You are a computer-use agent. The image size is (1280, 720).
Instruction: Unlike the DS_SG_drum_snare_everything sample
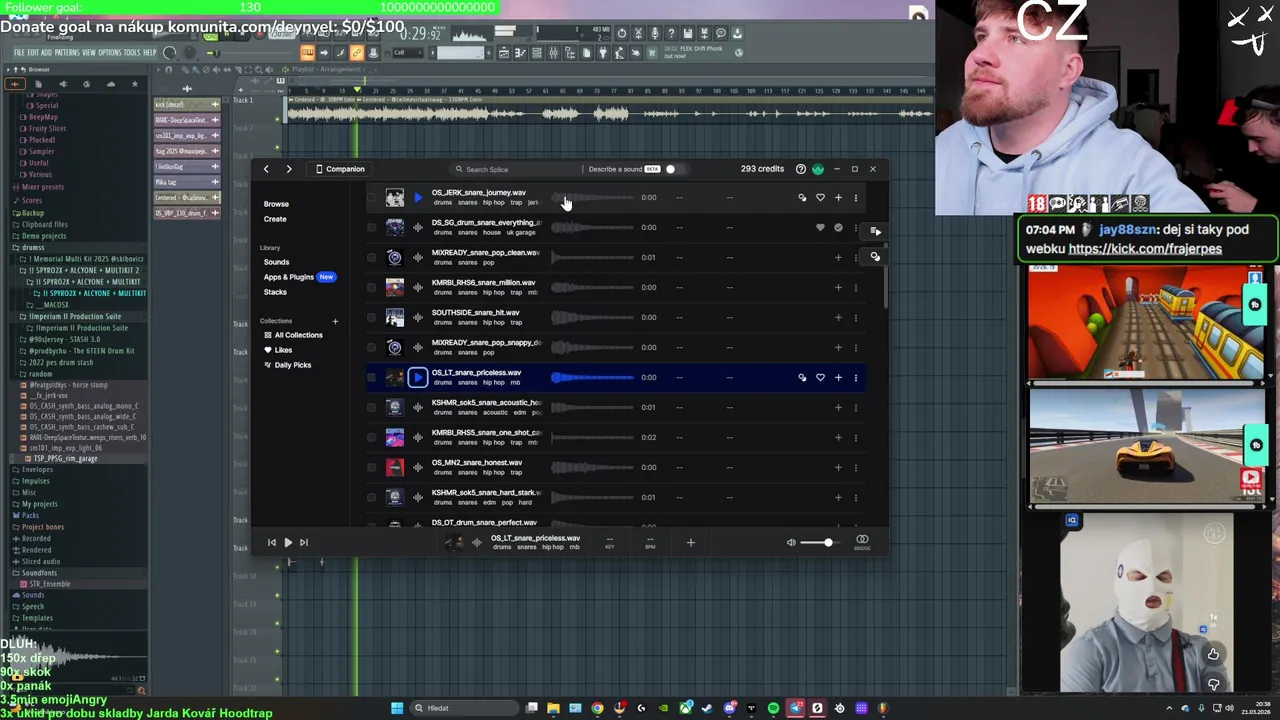[x=820, y=227]
